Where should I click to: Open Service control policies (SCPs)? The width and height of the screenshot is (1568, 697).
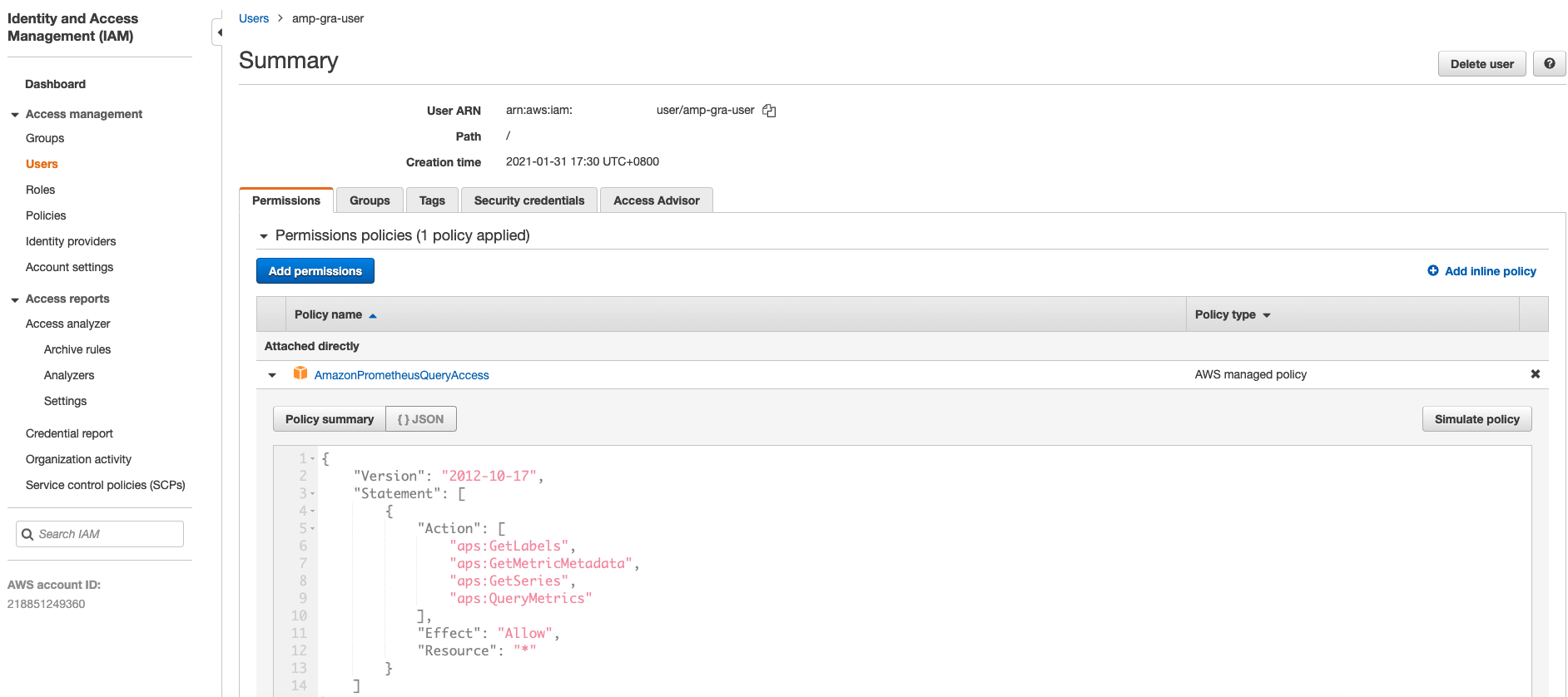[x=106, y=485]
